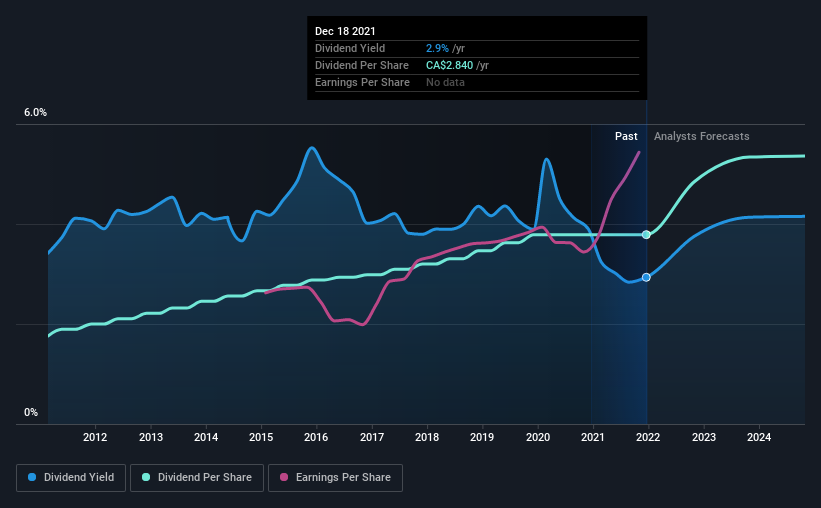Toggle the Dividend Yield legend button

(x=71, y=478)
